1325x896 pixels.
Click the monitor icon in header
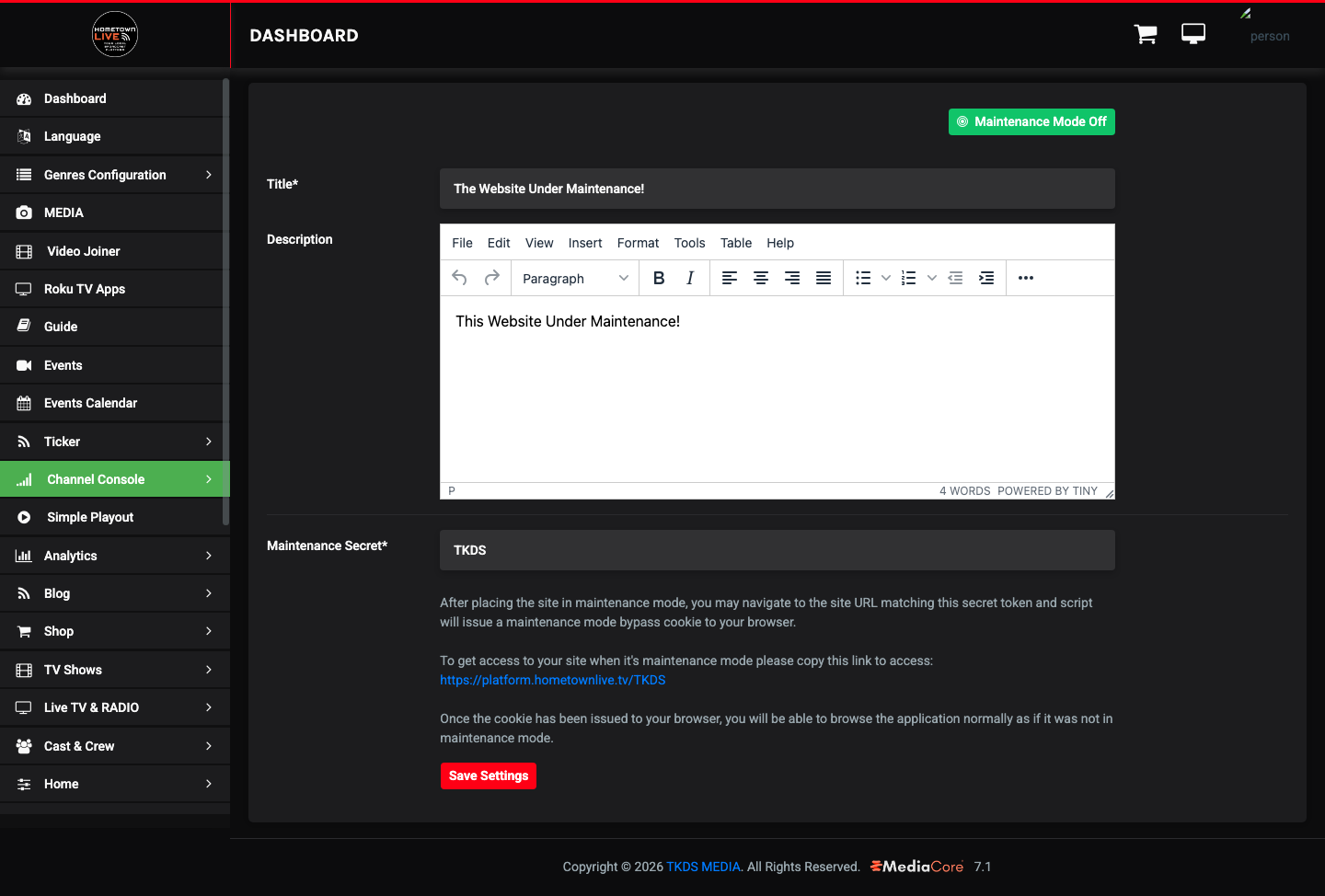pos(1193,34)
